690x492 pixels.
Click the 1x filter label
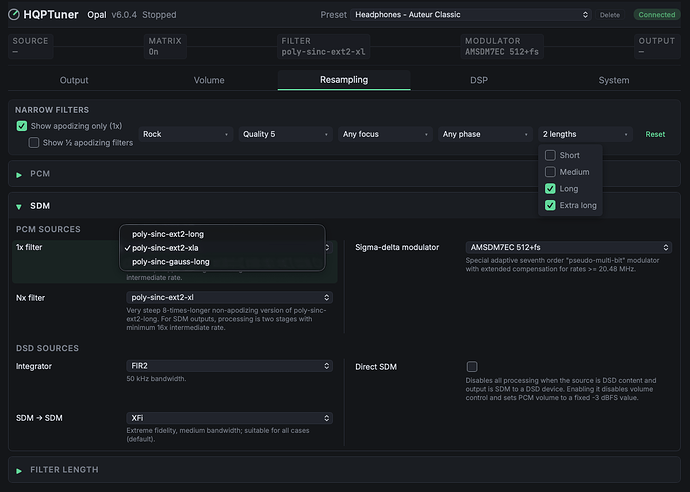click(29, 247)
